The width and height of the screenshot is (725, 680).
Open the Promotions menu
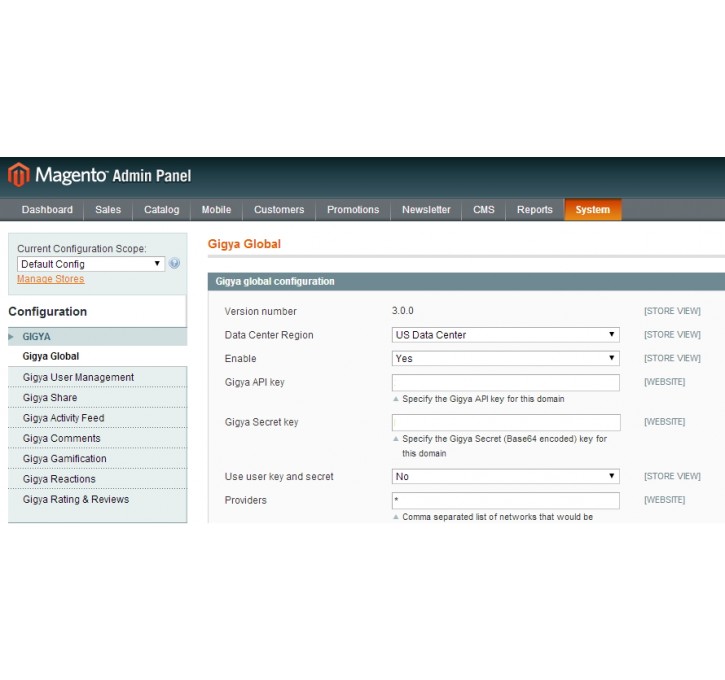353,210
